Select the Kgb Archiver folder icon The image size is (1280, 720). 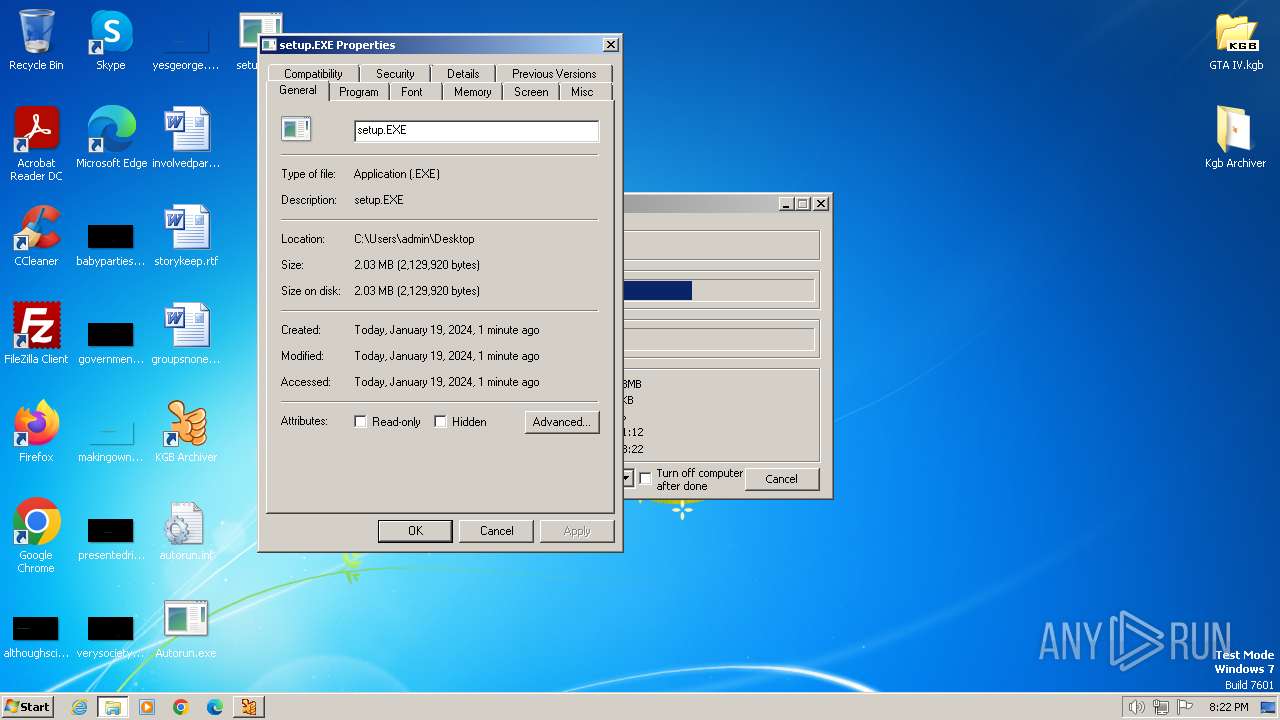coord(1236,138)
